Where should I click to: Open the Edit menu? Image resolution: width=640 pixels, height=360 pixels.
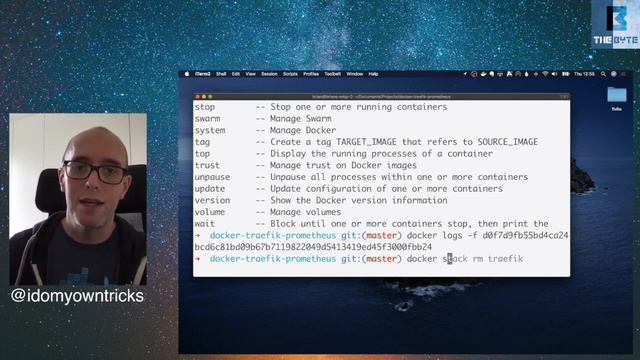(236, 74)
